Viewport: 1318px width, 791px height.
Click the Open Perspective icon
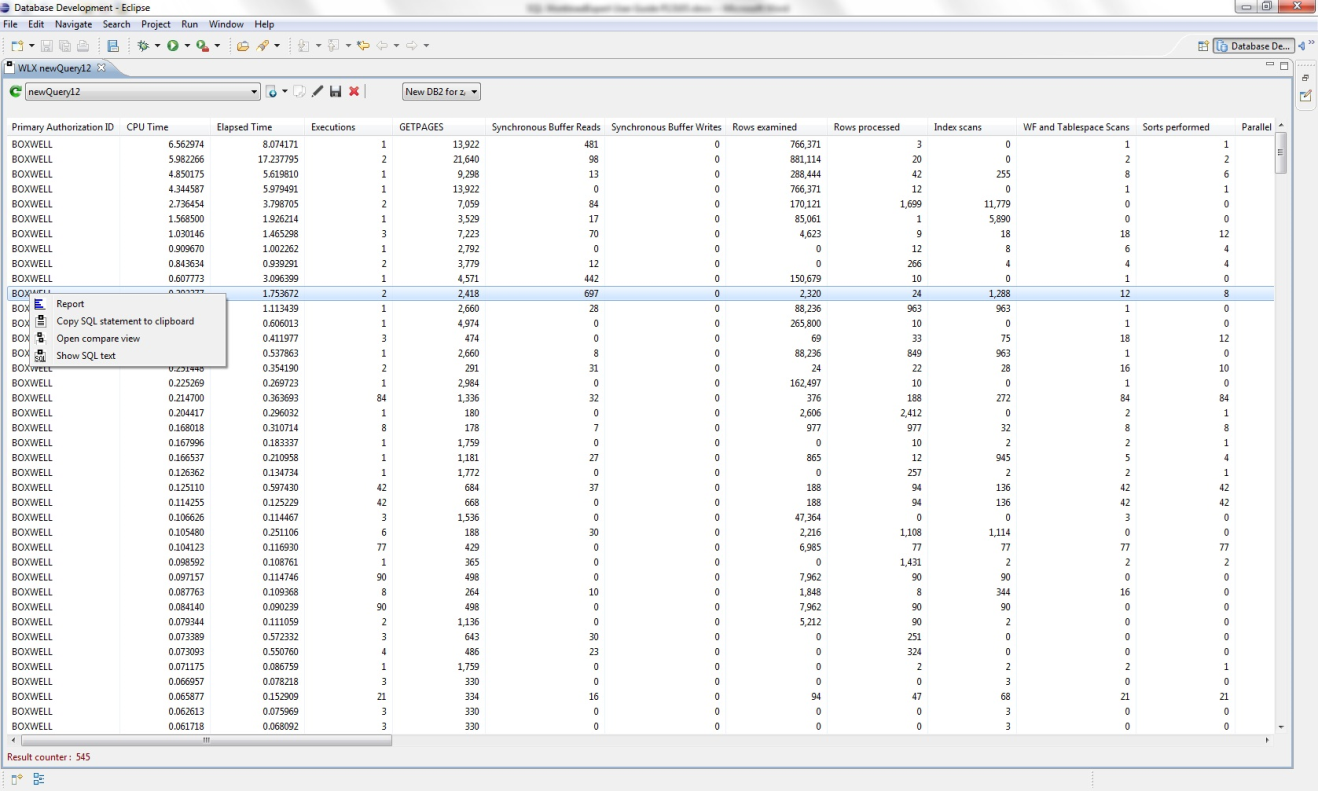[x=1203, y=46]
